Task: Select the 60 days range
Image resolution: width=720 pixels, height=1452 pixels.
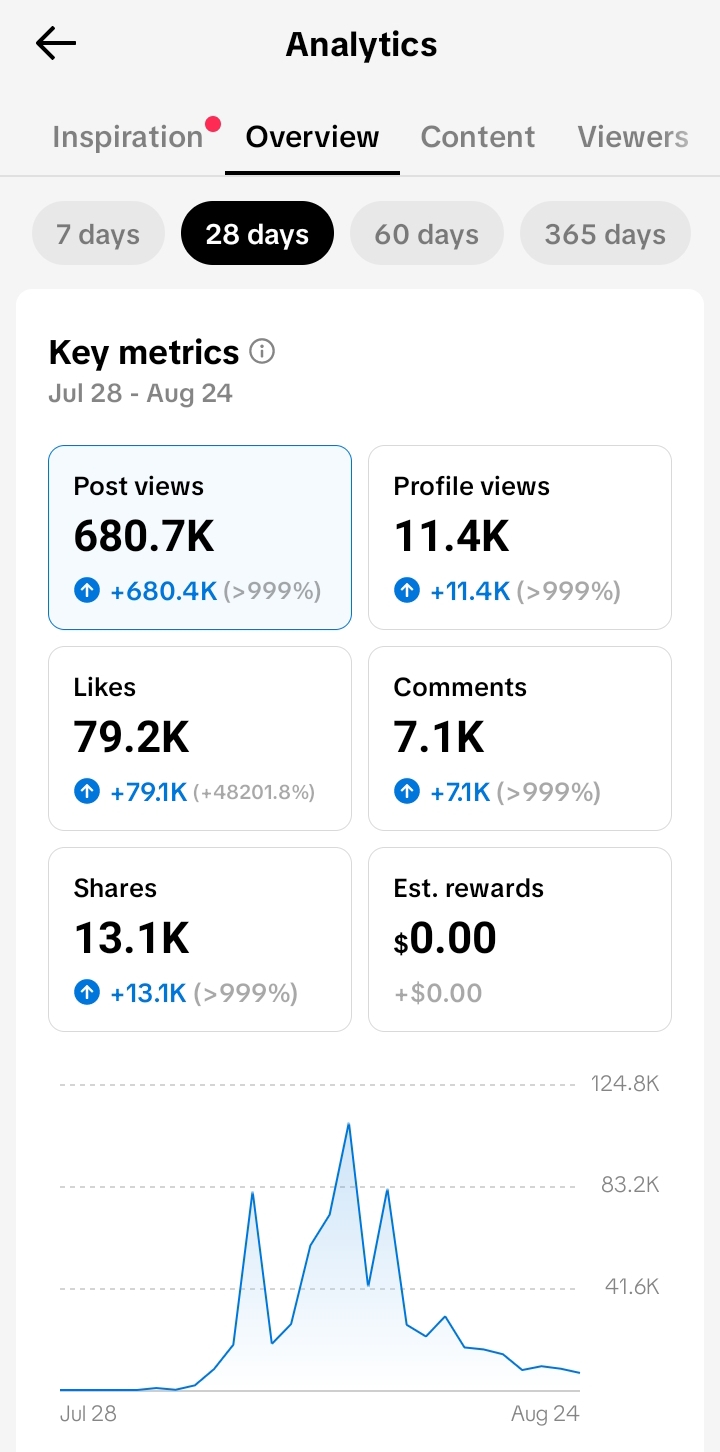Action: [427, 234]
